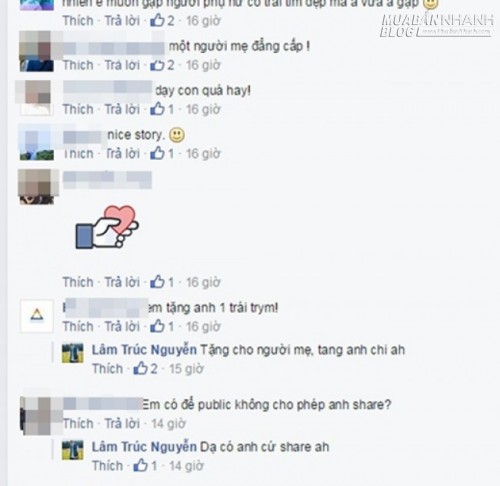Image resolution: width=500 pixels, height=486 pixels.
Task: Click Trả lời under 'Em có để public' comment
Action: click(x=122, y=424)
